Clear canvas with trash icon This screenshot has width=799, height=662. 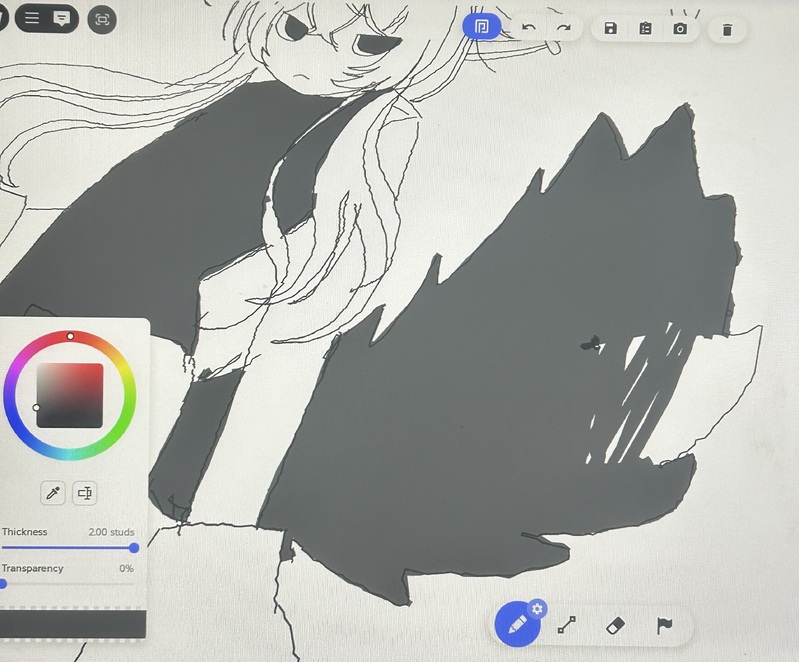(x=727, y=30)
